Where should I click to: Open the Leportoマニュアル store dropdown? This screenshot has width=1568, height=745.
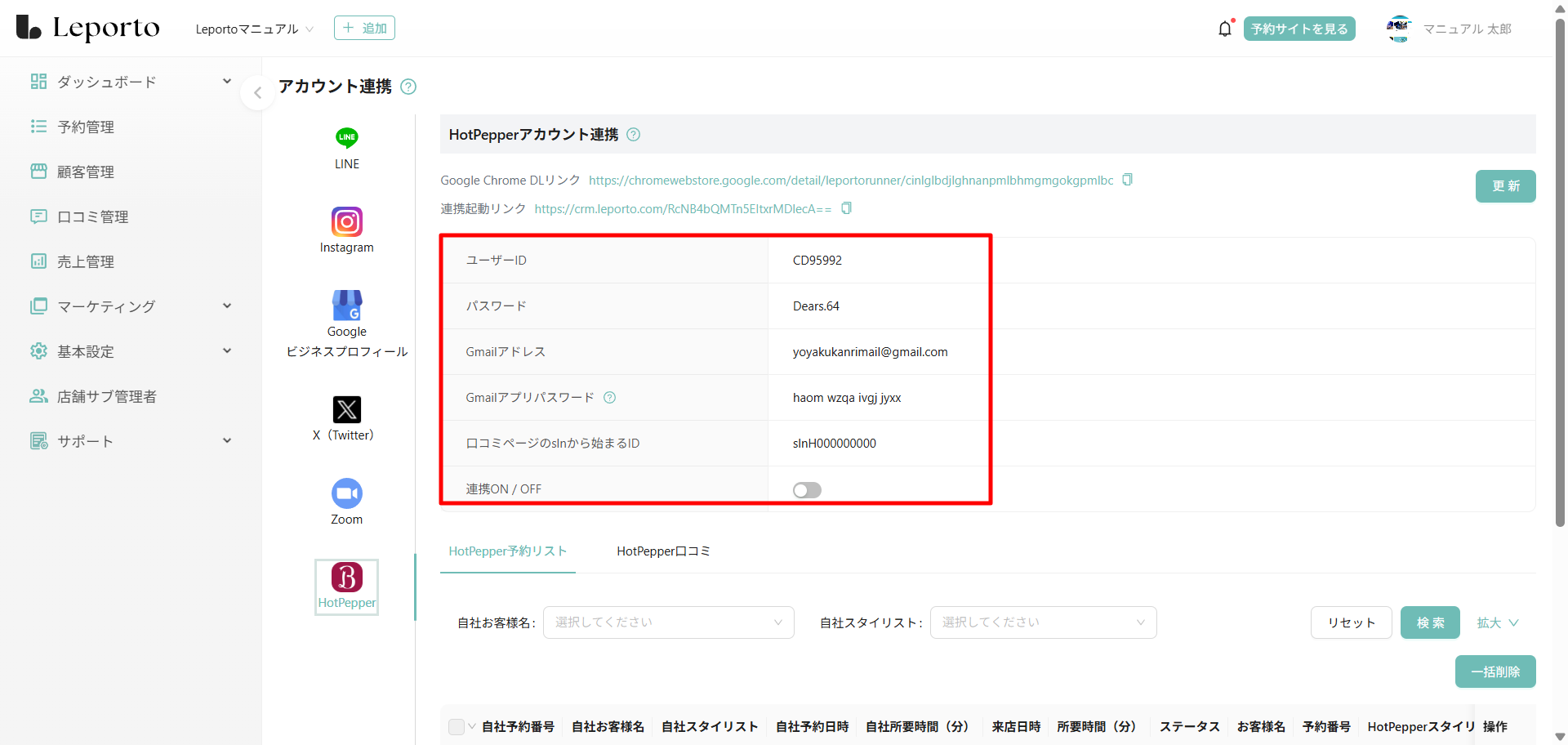click(255, 29)
